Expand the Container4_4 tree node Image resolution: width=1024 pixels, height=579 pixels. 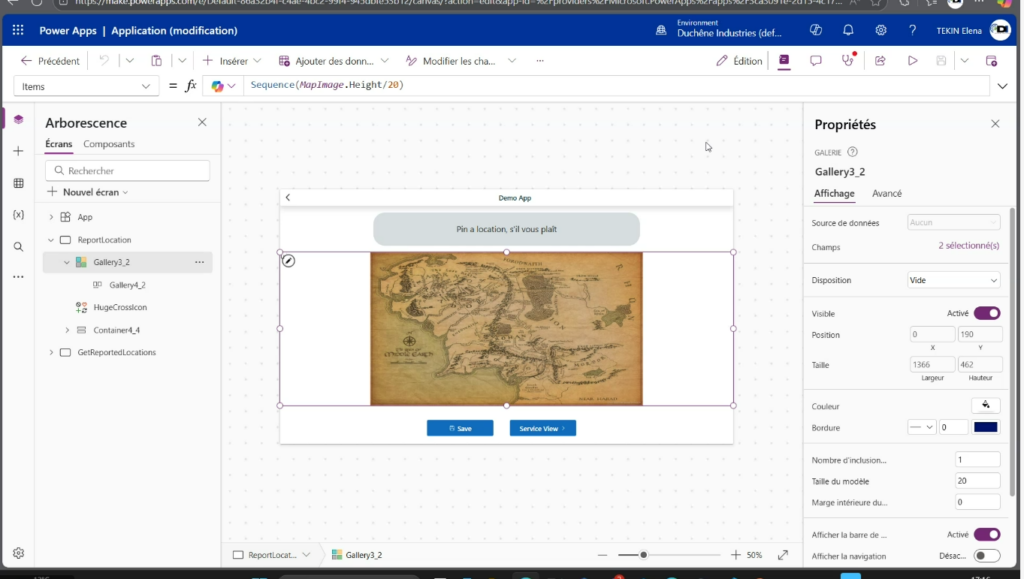pyautogui.click(x=68, y=330)
